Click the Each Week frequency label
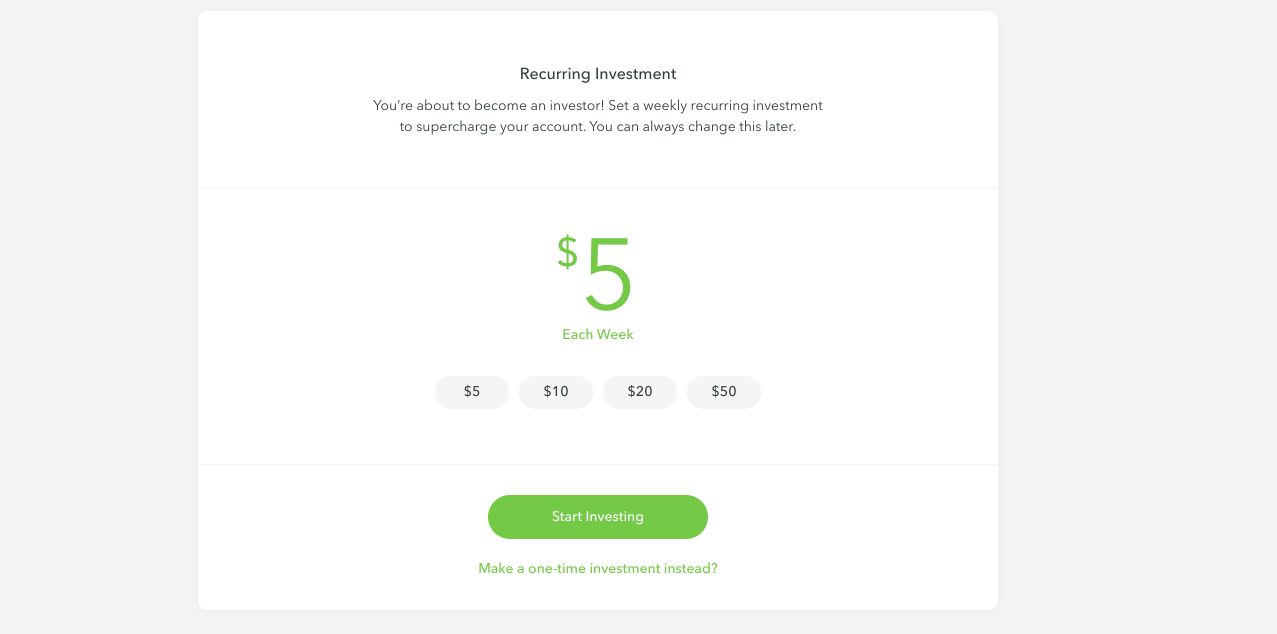The width and height of the screenshot is (1277, 634). [x=598, y=334]
